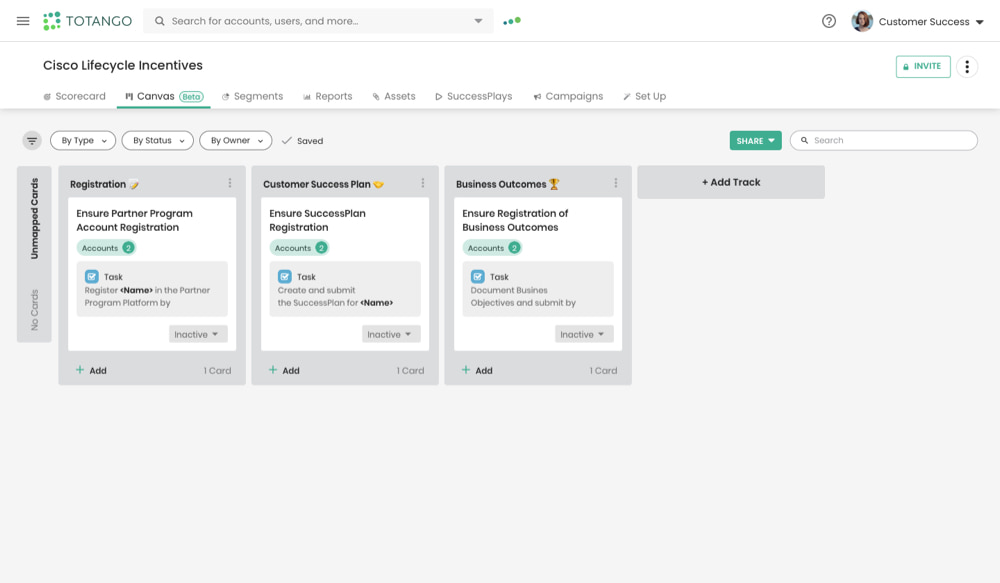Screen dimensions: 1000x583
Task: Expand the Share dropdown button
Action: (756, 140)
